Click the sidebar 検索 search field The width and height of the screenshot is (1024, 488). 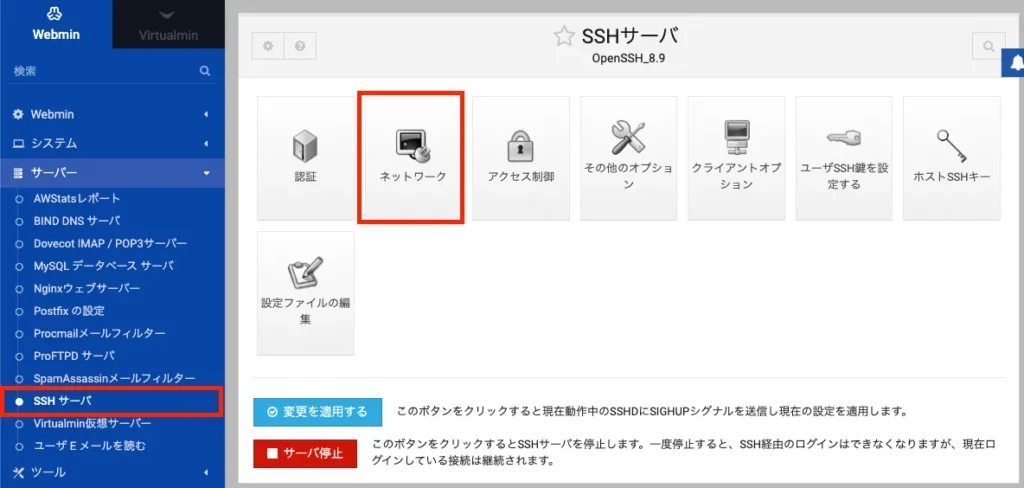(x=100, y=72)
